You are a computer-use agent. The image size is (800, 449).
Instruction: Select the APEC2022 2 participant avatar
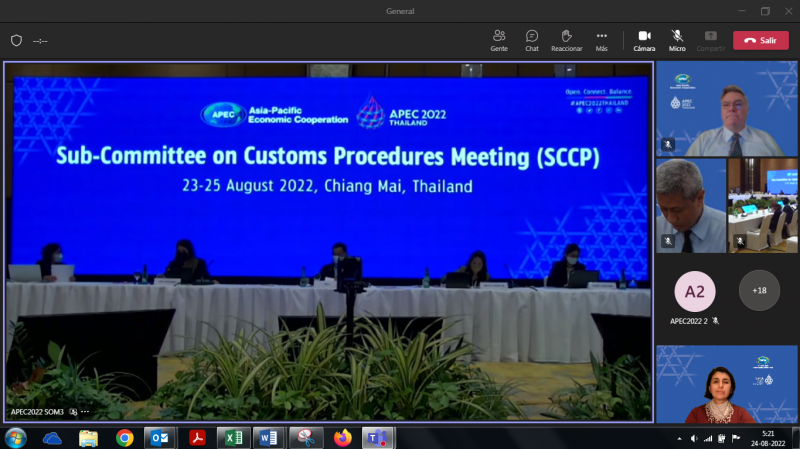[x=694, y=291]
